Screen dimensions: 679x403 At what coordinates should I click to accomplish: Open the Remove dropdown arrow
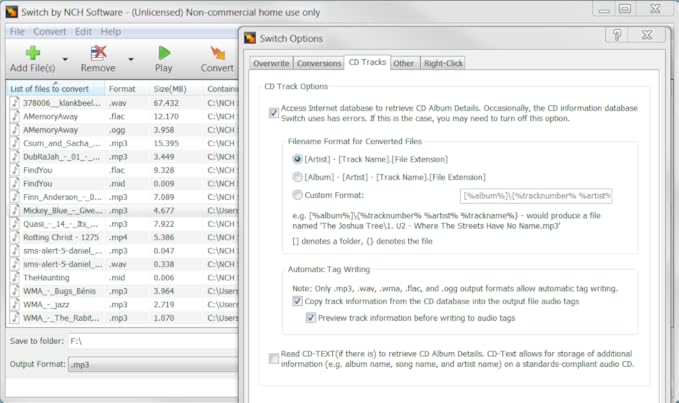(131, 59)
